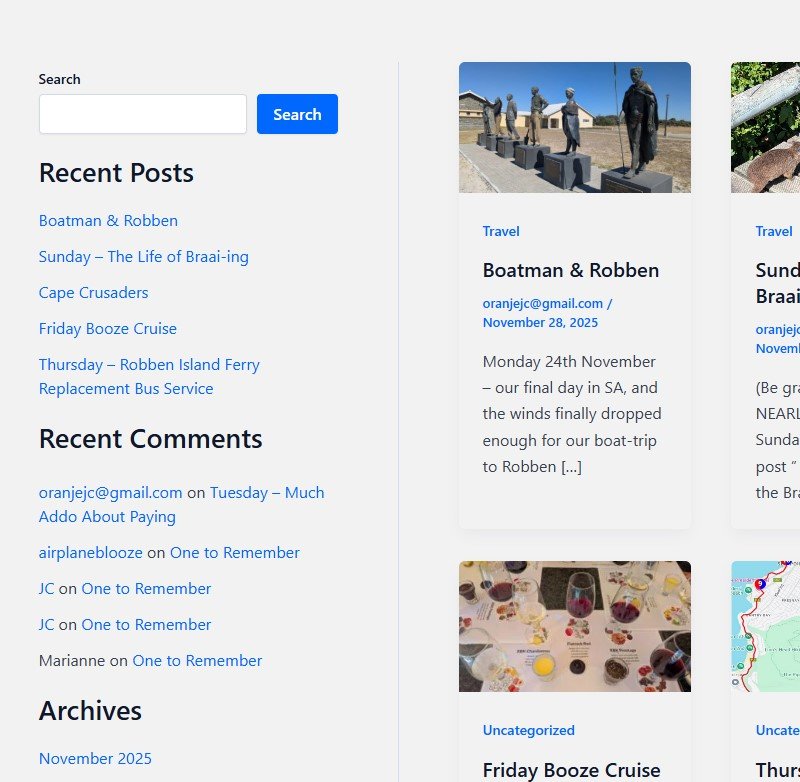800x782 pixels.
Task: Open airplaneblooze's 'One to Remember' comment link
Action: coord(234,553)
